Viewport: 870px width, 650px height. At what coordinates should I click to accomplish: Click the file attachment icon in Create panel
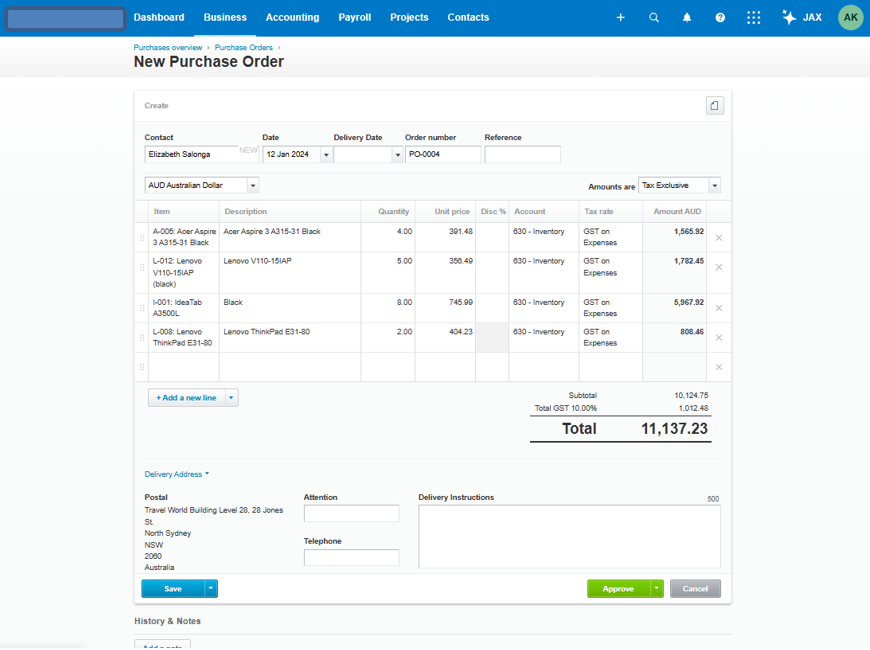(714, 105)
